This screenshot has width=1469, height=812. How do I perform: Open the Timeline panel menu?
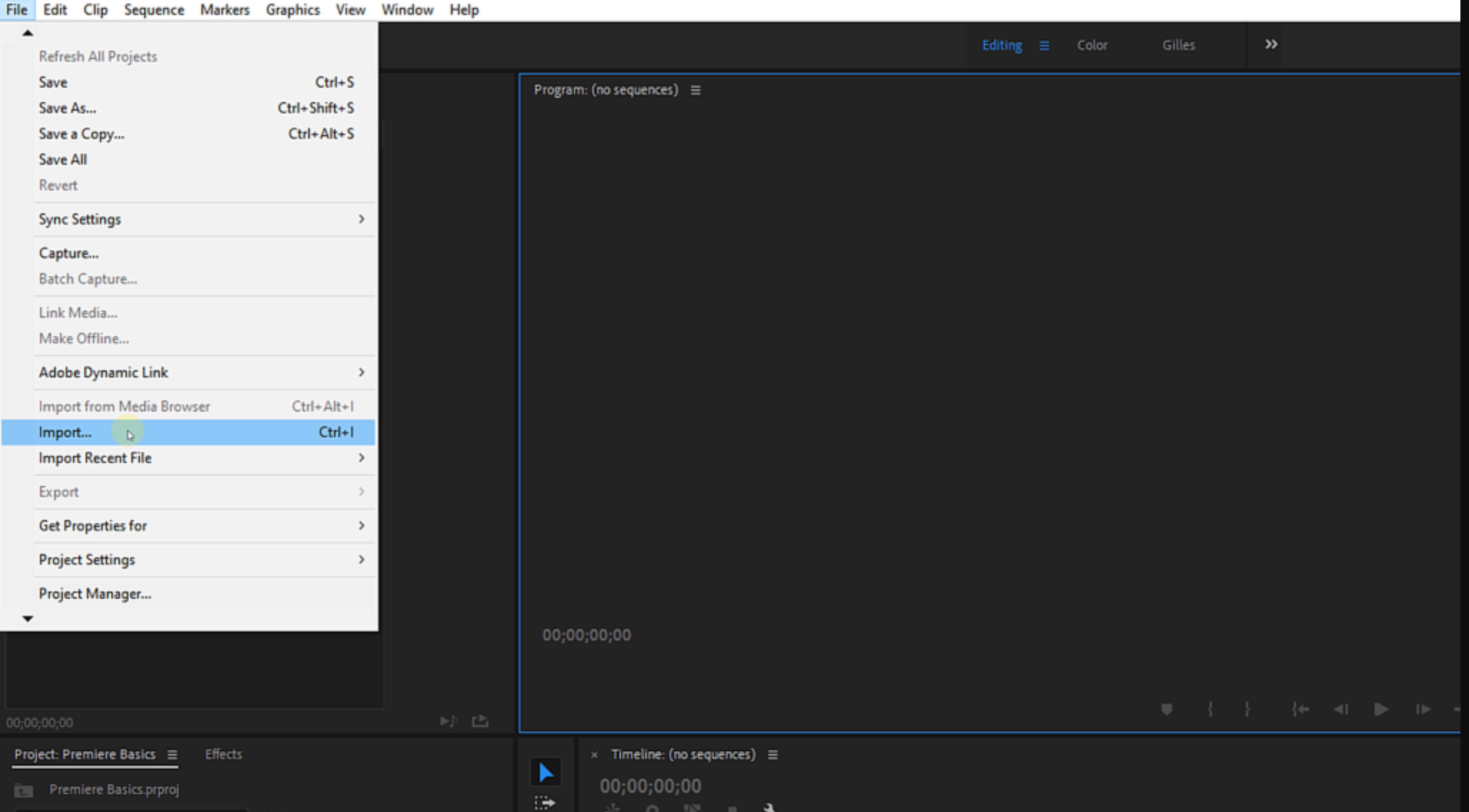pos(772,754)
